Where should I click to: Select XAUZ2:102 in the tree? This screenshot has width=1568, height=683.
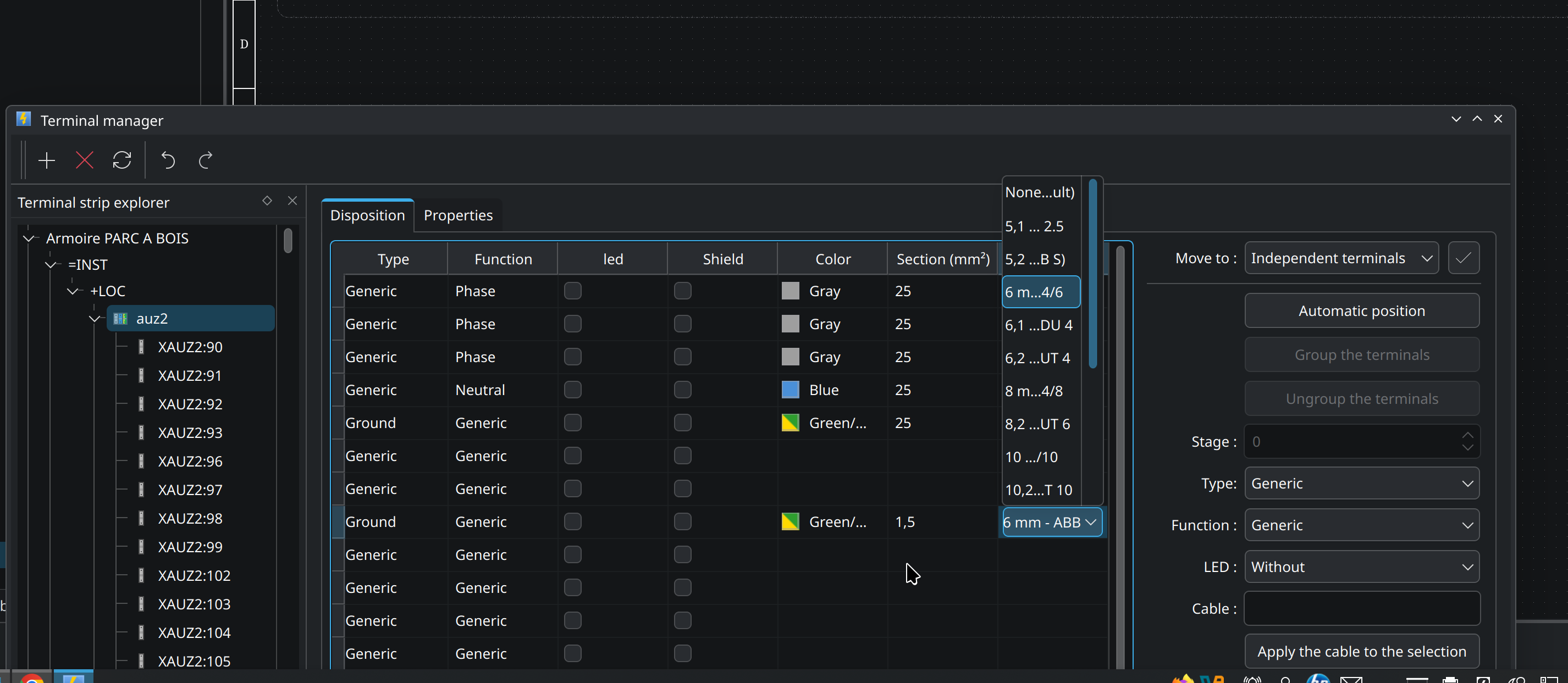point(194,575)
